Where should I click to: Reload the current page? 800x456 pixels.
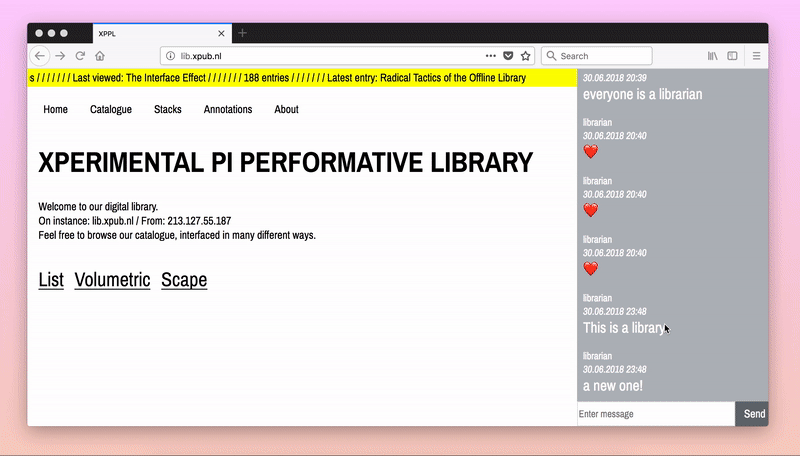[x=80, y=56]
